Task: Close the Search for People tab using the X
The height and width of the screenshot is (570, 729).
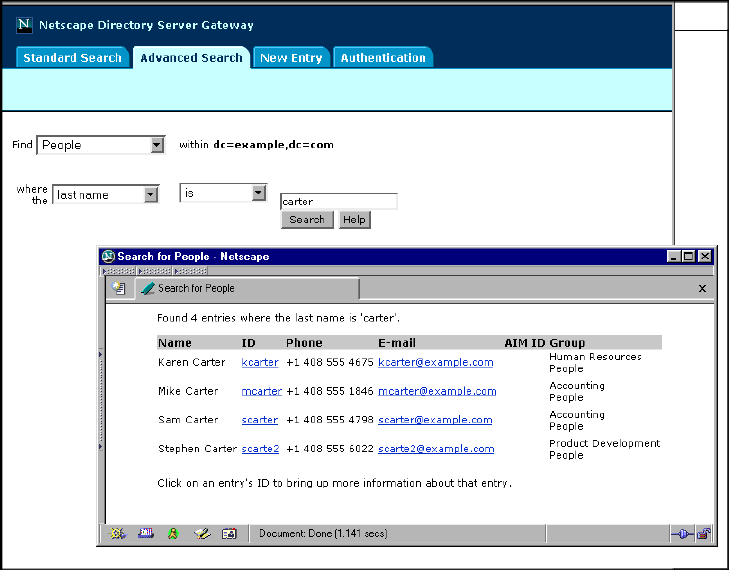Action: [702, 289]
